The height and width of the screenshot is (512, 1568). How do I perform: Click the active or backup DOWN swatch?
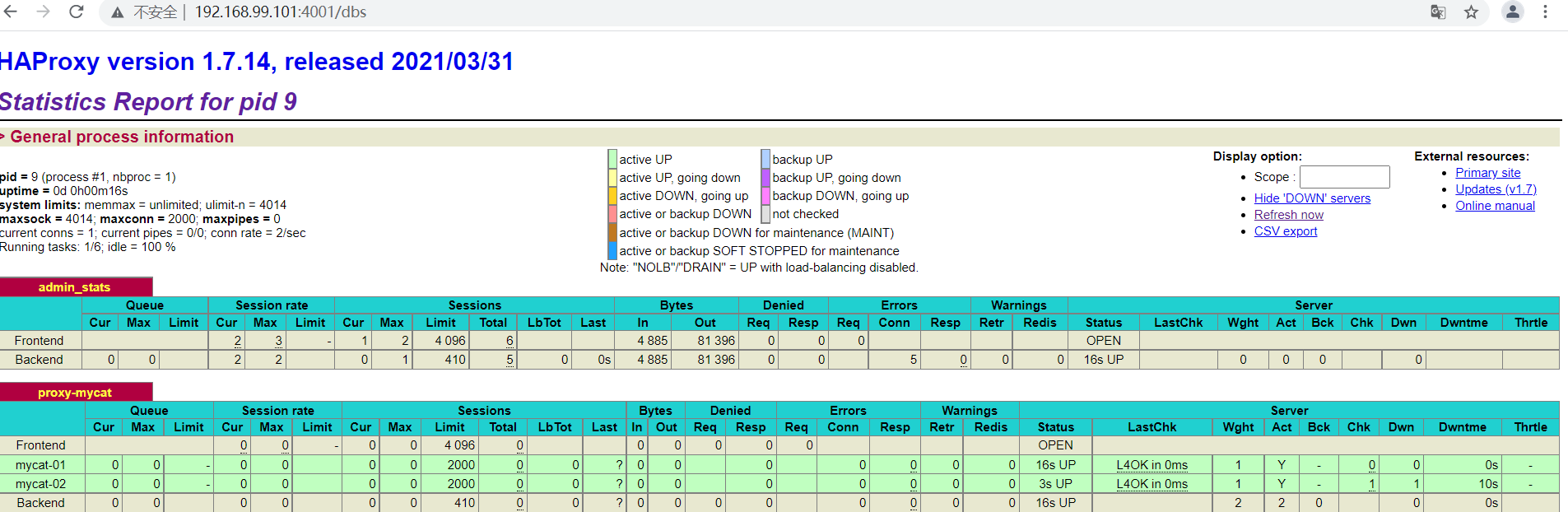point(612,213)
